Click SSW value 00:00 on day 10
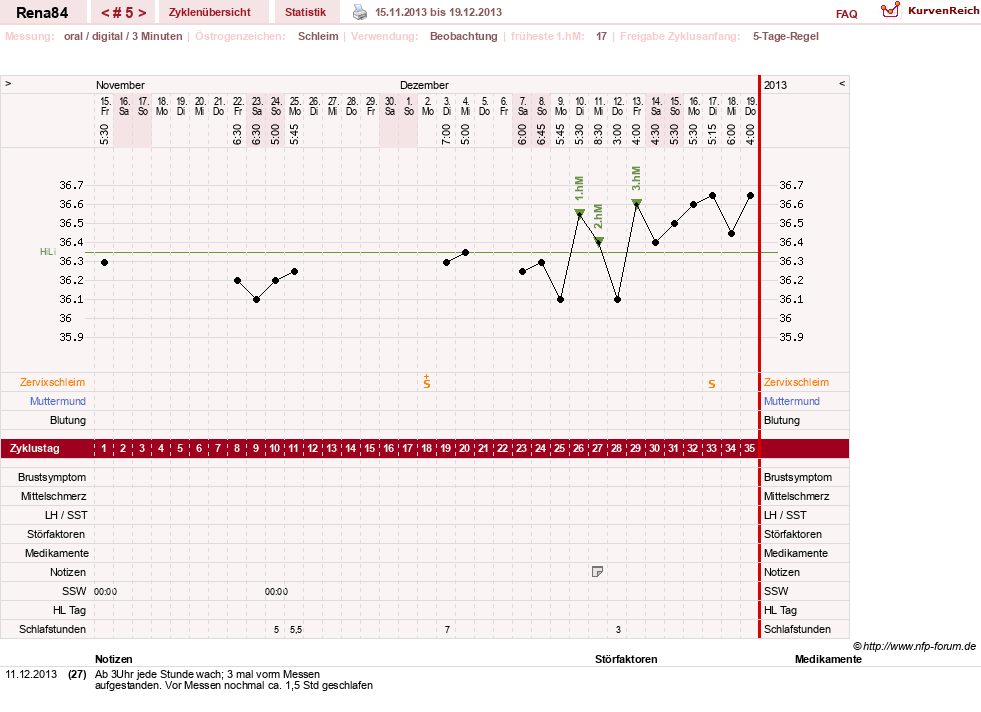981x712 pixels. point(276,591)
